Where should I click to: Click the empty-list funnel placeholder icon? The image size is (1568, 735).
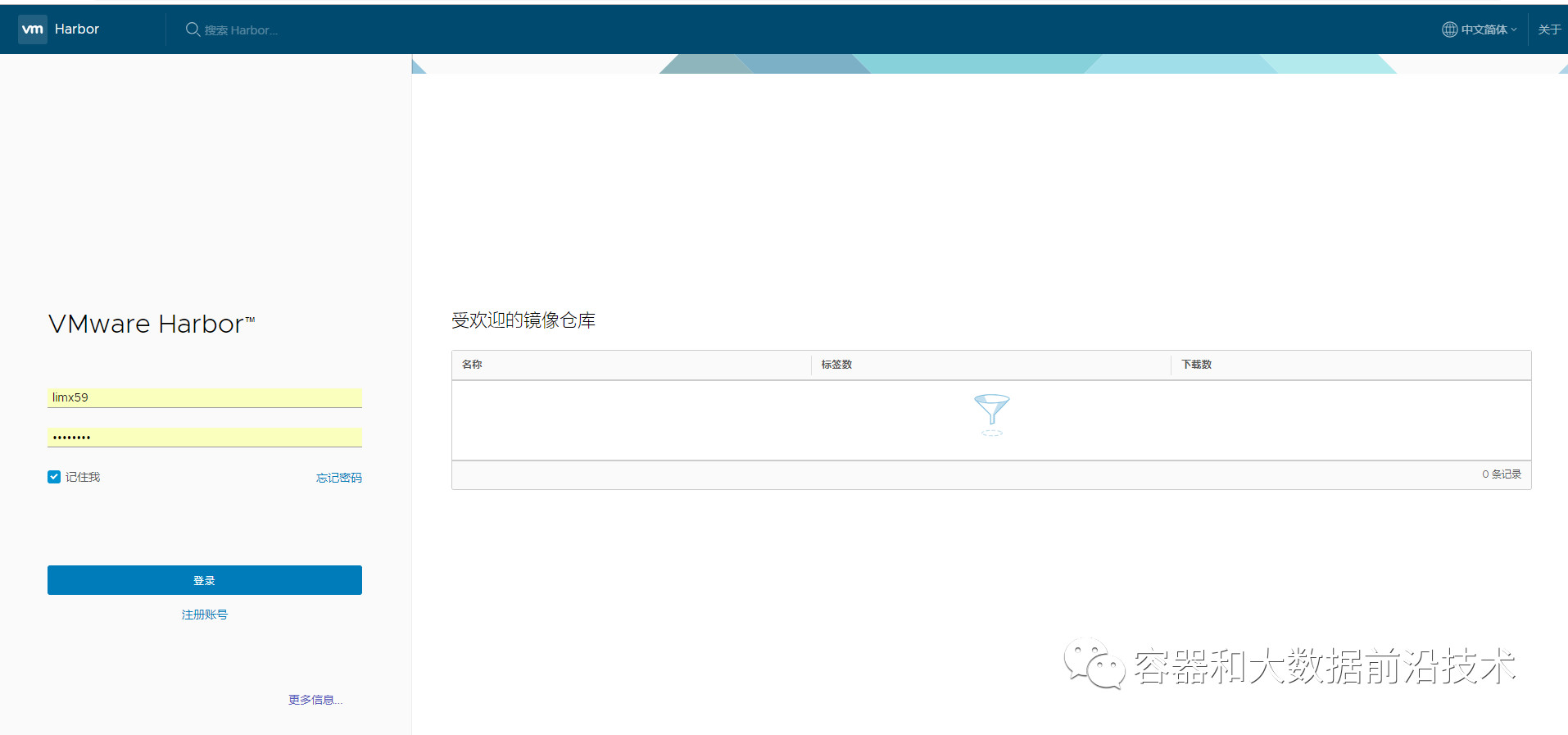point(992,415)
